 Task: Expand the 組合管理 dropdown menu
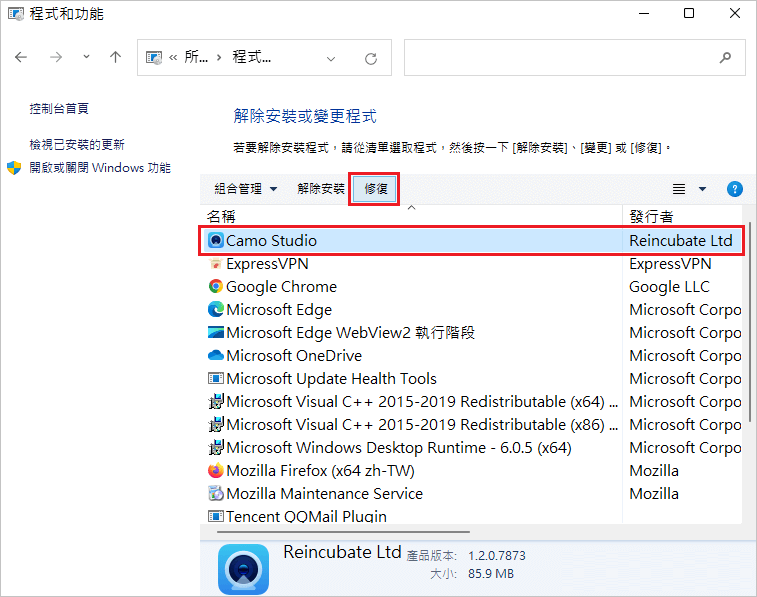click(246, 189)
